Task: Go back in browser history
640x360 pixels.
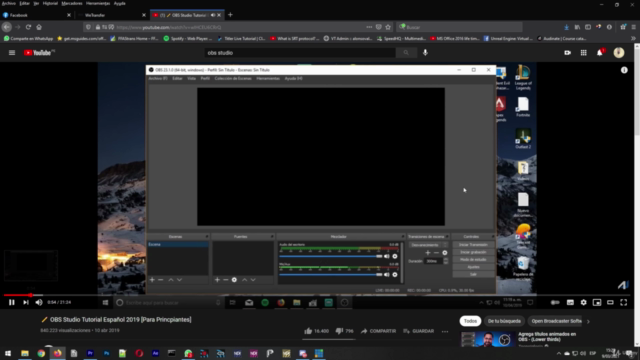Action: point(7,27)
